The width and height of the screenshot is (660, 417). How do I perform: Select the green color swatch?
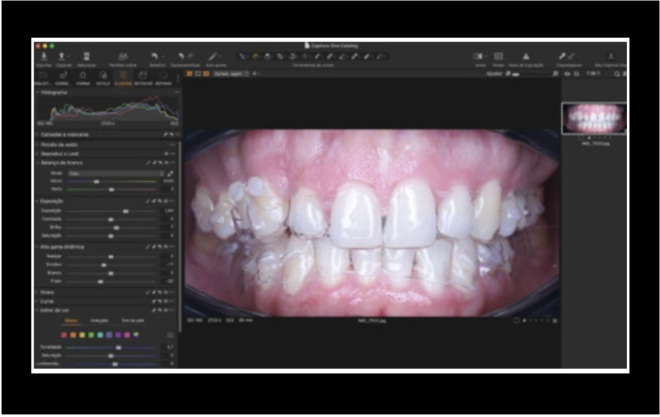(x=91, y=335)
